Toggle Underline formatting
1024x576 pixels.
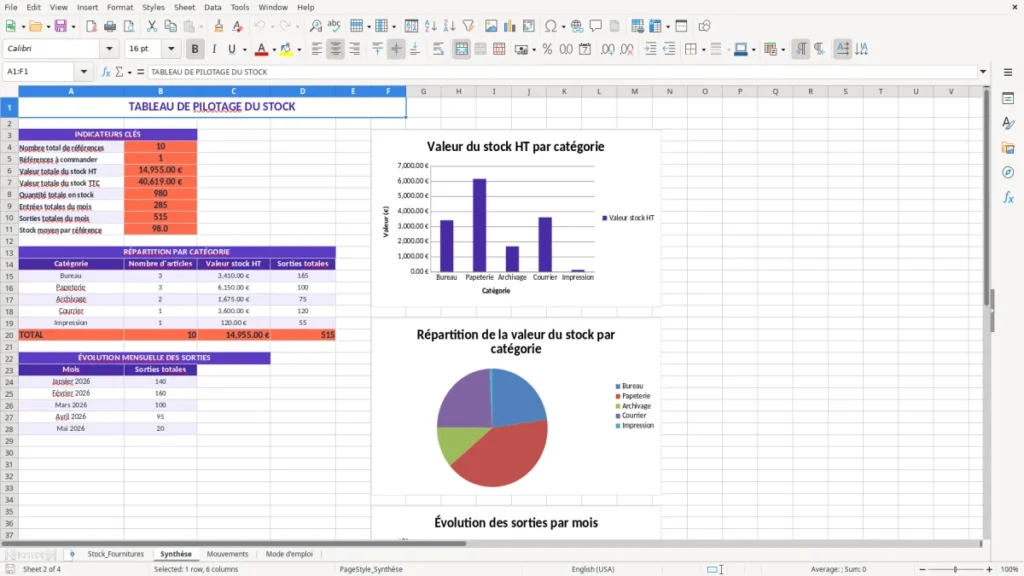pos(231,49)
